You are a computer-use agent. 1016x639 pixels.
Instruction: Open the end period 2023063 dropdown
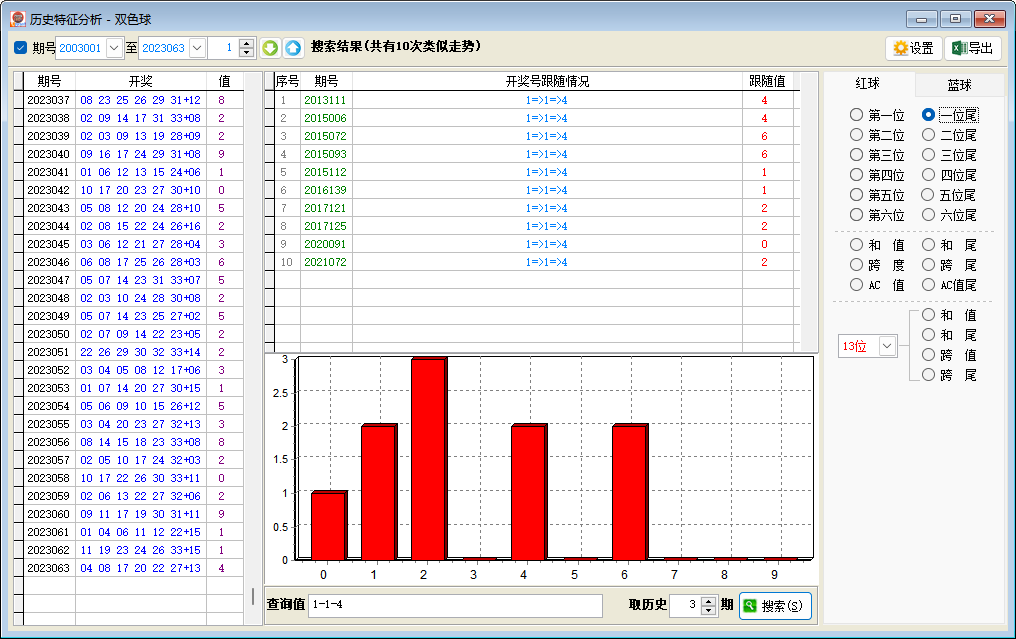click(x=198, y=48)
